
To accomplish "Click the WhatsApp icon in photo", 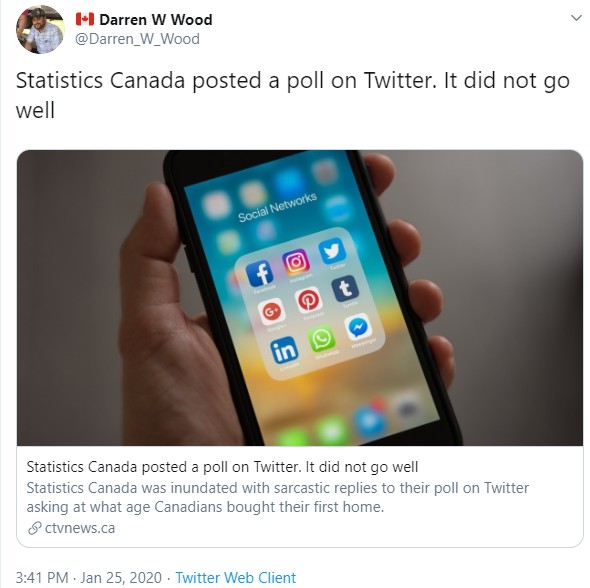I will click(x=322, y=339).
